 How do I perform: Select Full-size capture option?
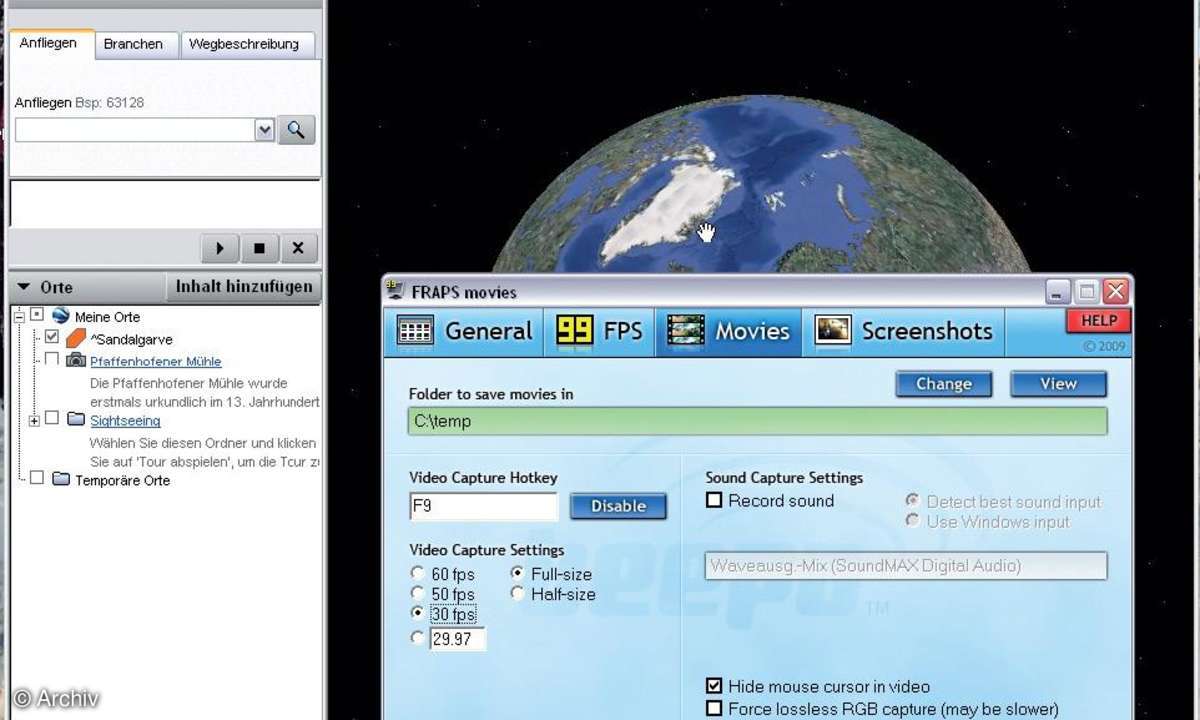point(517,573)
